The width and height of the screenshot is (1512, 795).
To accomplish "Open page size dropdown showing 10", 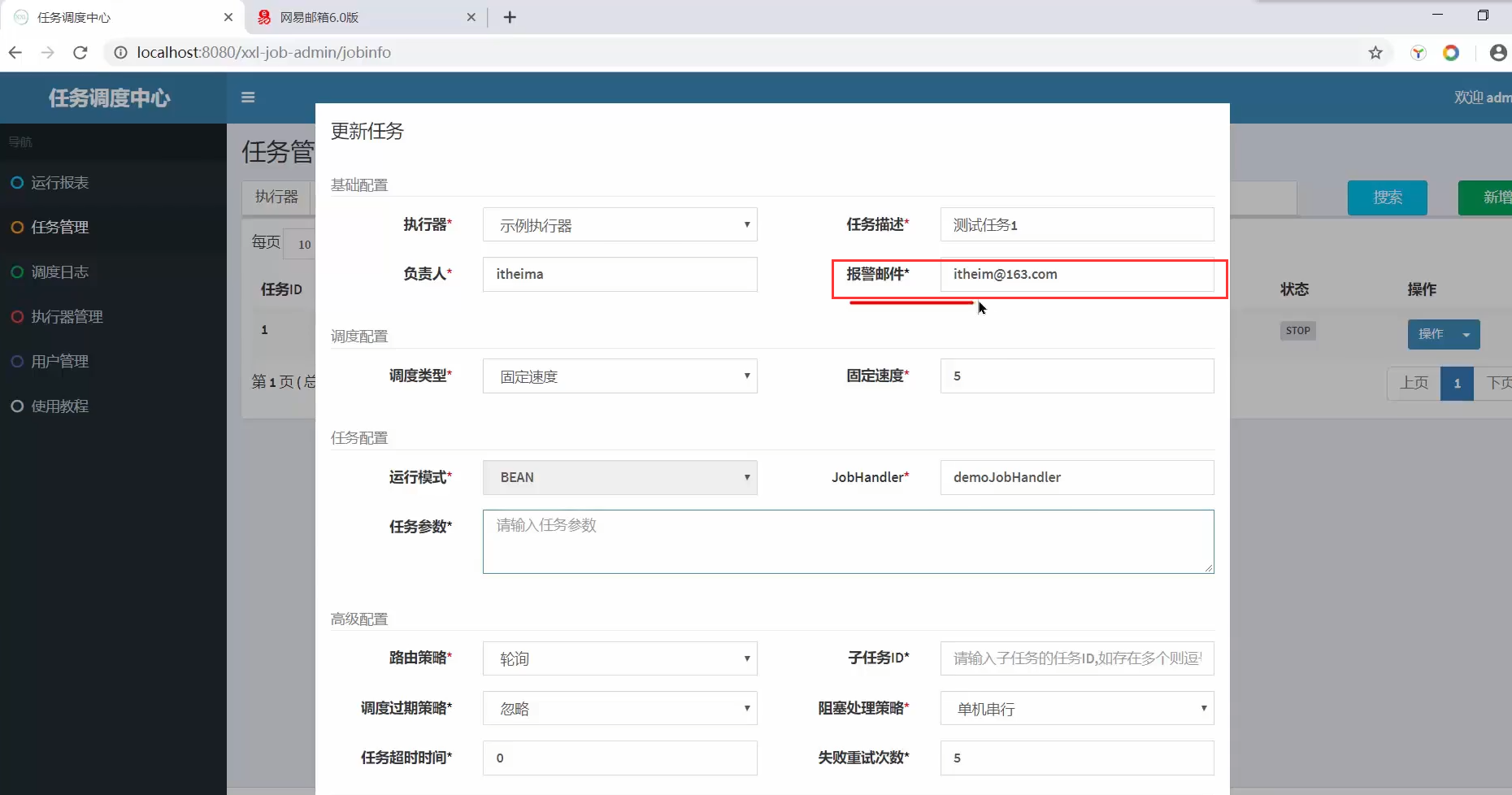I will point(300,244).
